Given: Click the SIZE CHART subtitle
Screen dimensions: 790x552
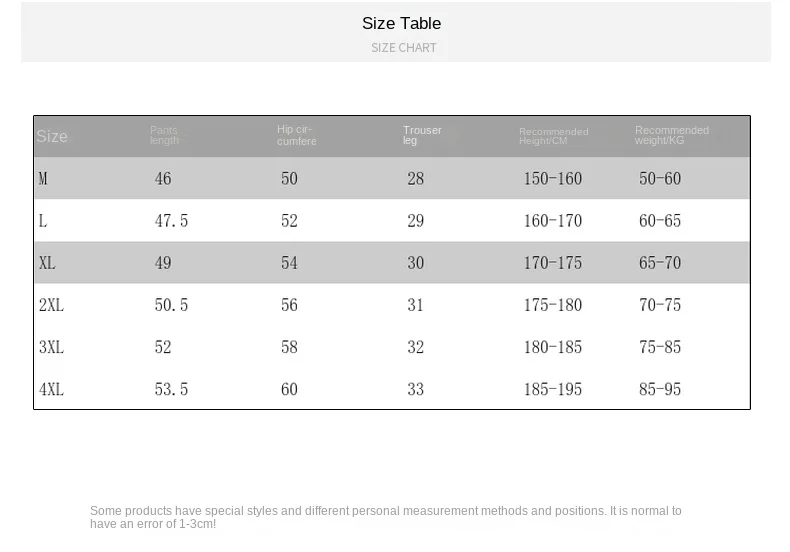Looking at the screenshot, I should click(x=403, y=48).
